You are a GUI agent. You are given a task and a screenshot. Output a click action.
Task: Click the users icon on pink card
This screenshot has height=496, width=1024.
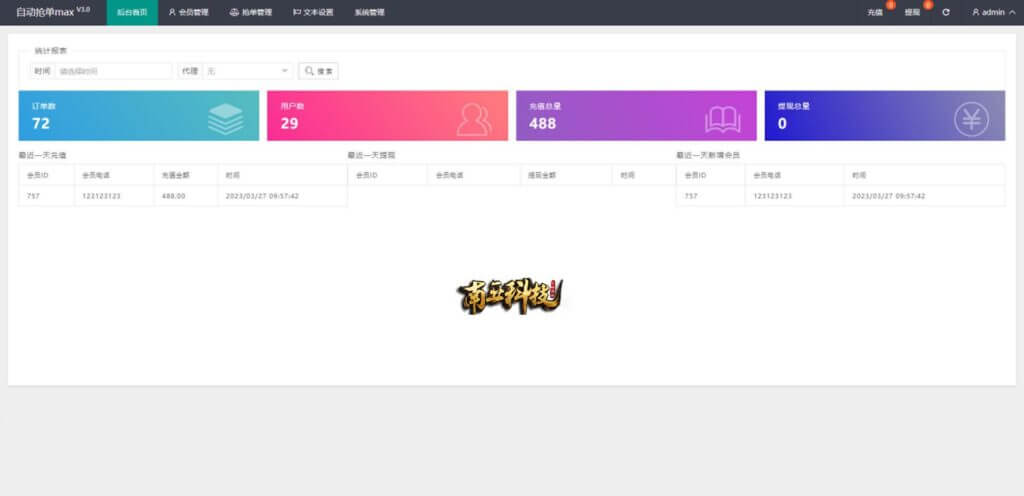coord(474,119)
